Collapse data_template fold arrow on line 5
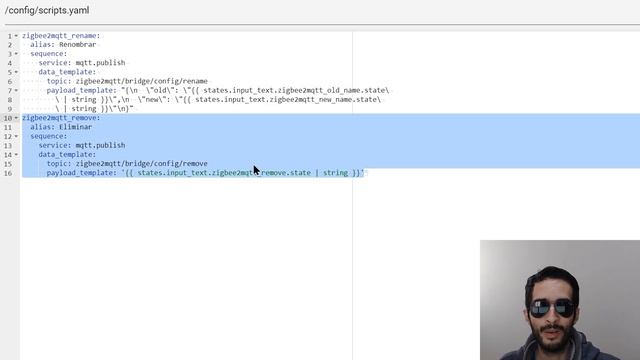640x360 pixels. [16, 72]
